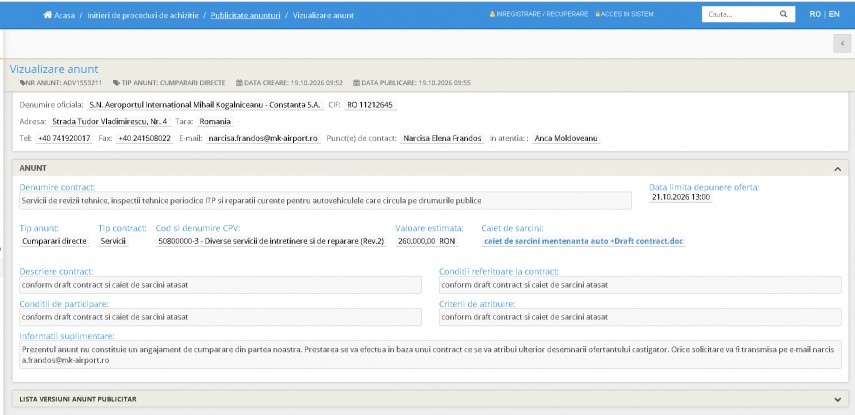Click the Criterii de atribuire field
This screenshot has height=415, width=855.
(640, 317)
